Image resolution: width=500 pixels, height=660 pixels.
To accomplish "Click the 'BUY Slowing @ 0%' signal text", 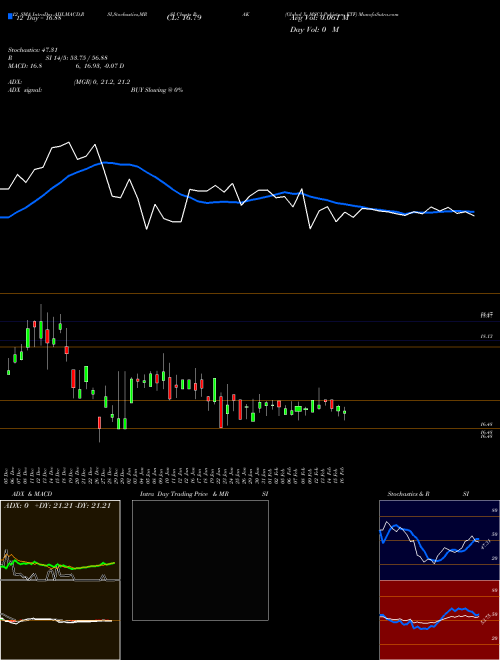I will click(x=157, y=90).
